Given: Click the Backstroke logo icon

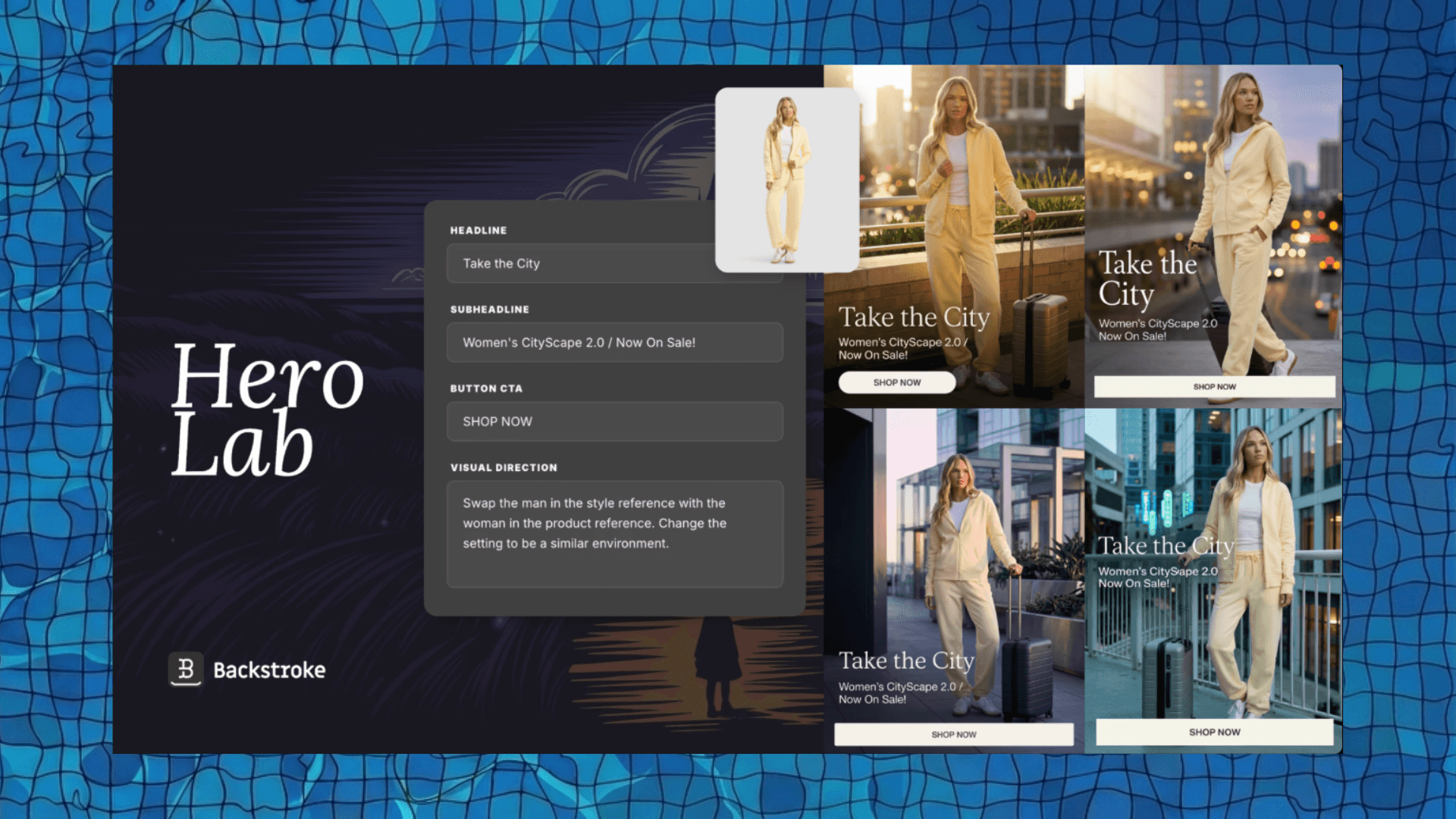Looking at the screenshot, I should pyautogui.click(x=186, y=670).
